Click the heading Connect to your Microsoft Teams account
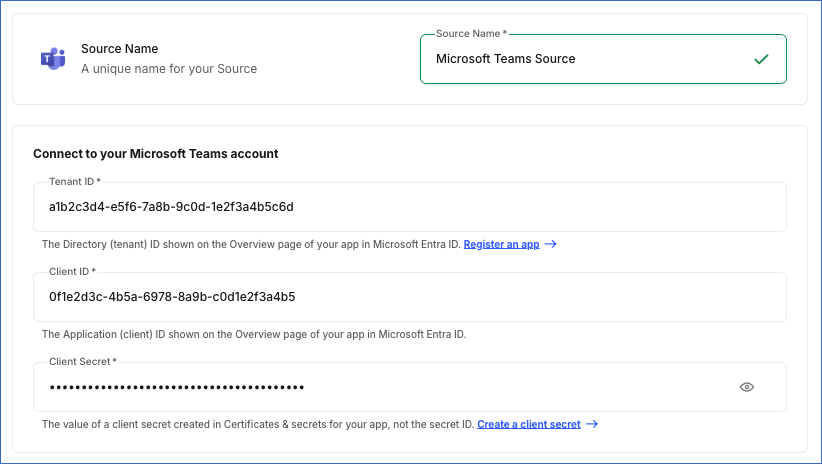The width and height of the screenshot is (822, 464). [x=156, y=154]
